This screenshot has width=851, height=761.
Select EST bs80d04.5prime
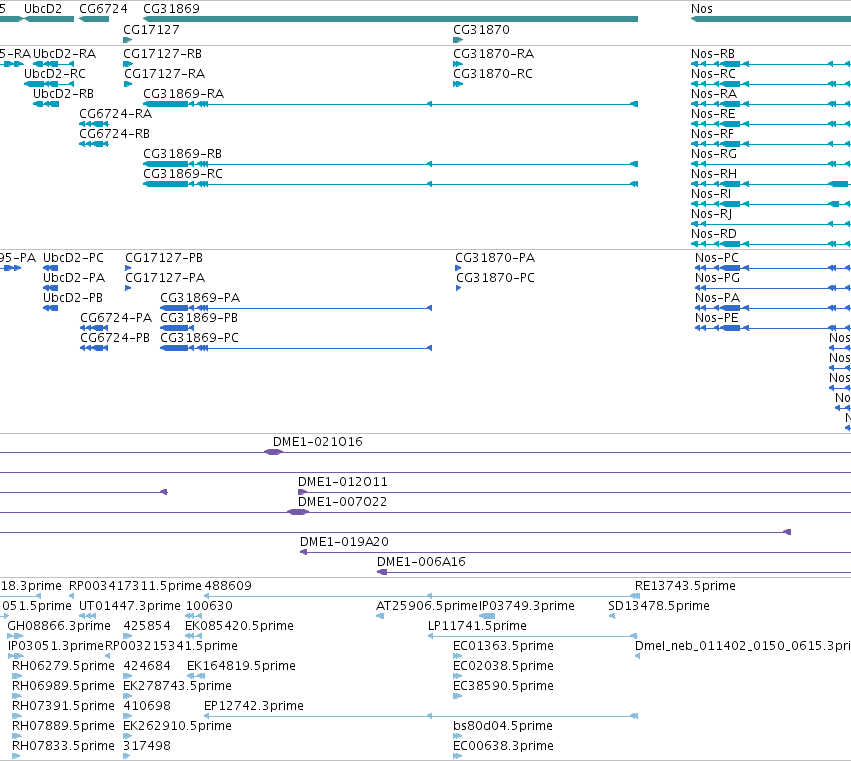click(503, 726)
